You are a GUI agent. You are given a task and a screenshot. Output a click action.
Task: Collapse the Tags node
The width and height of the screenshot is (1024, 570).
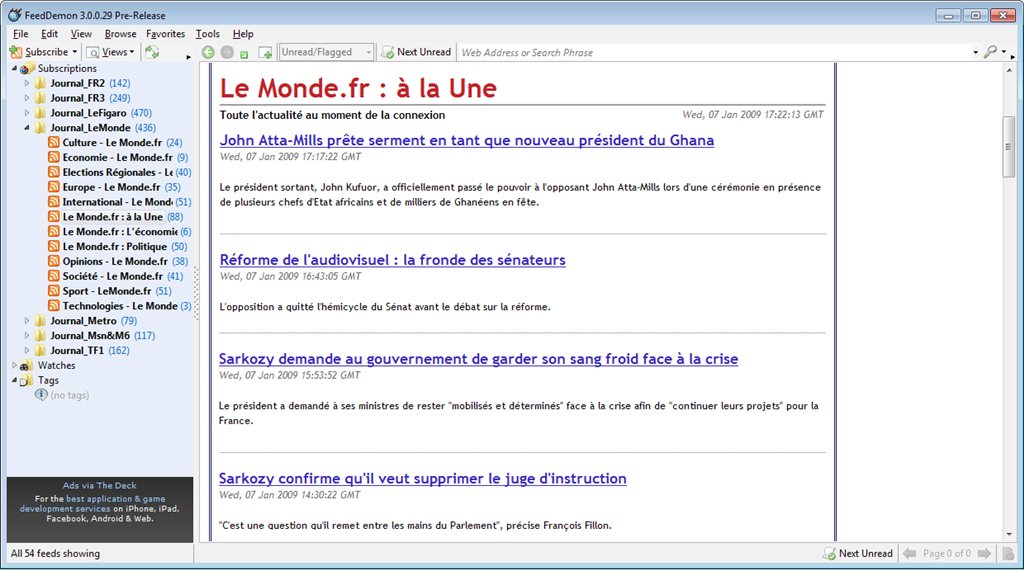(x=14, y=380)
